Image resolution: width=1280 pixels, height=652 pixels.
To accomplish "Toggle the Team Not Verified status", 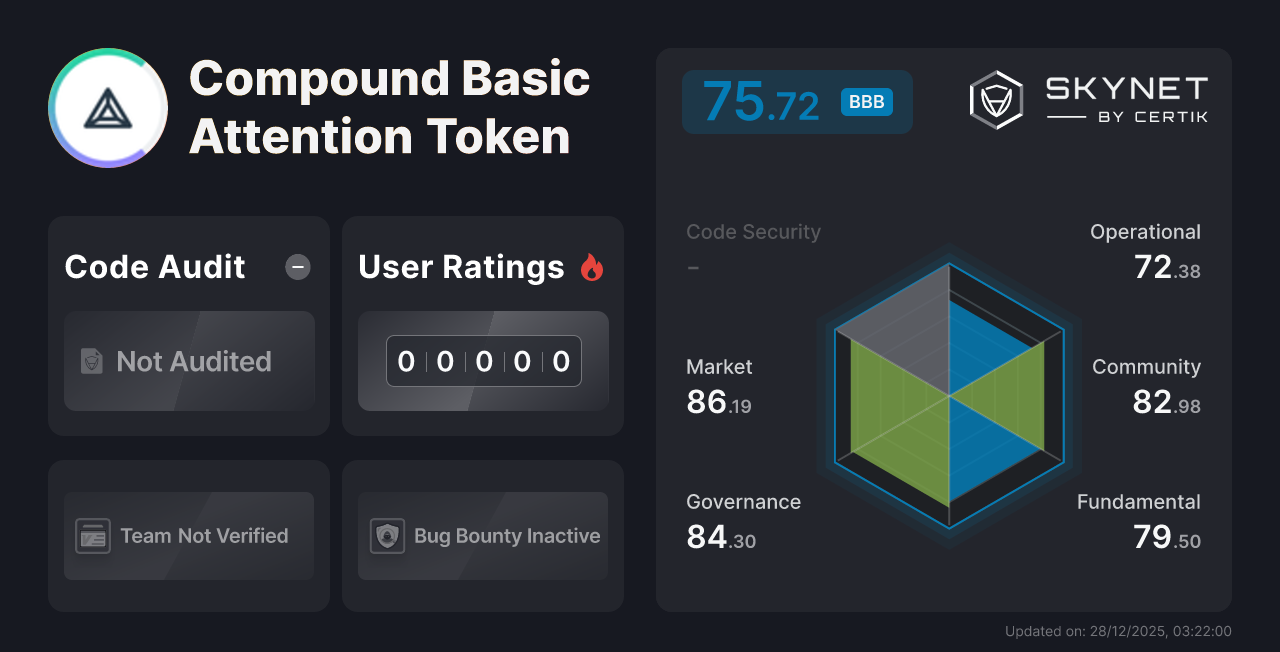I will point(188,536).
